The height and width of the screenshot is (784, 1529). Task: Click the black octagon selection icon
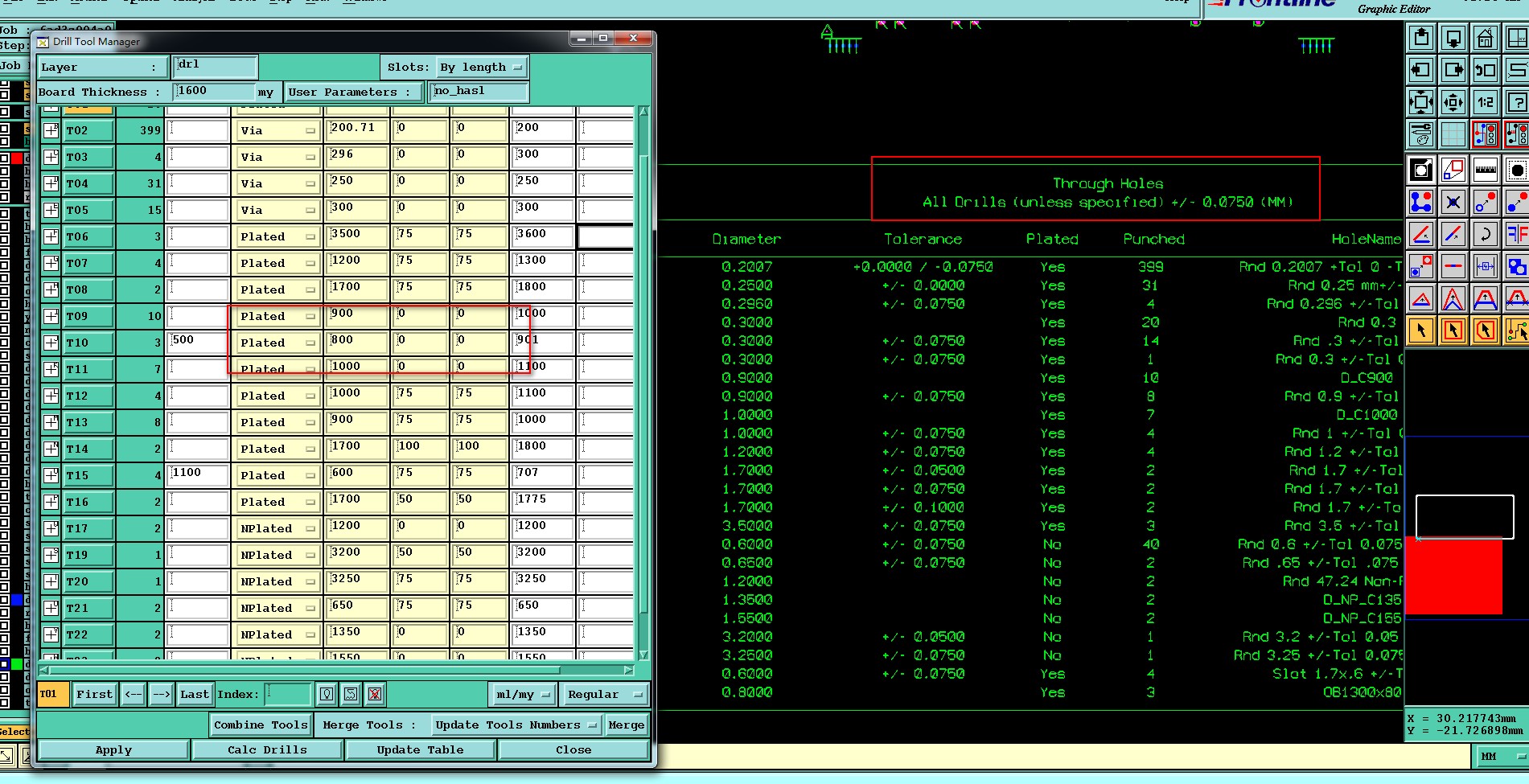(1516, 170)
